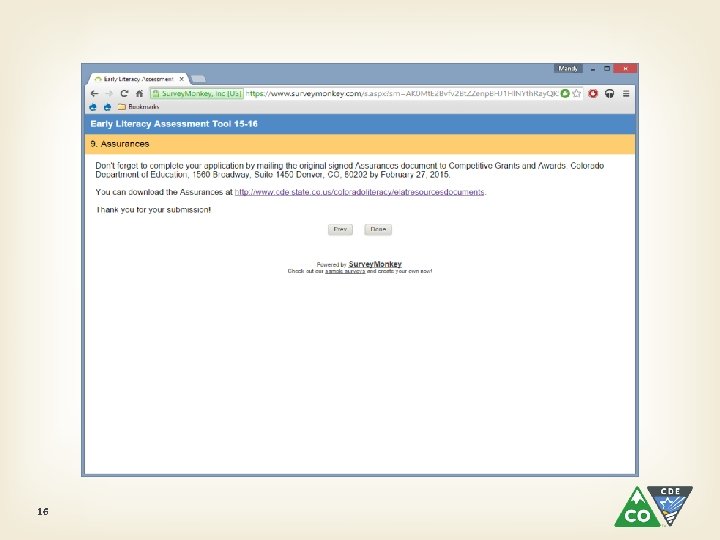
Task: Open the Chrome hamburger menu
Action: click(626, 94)
